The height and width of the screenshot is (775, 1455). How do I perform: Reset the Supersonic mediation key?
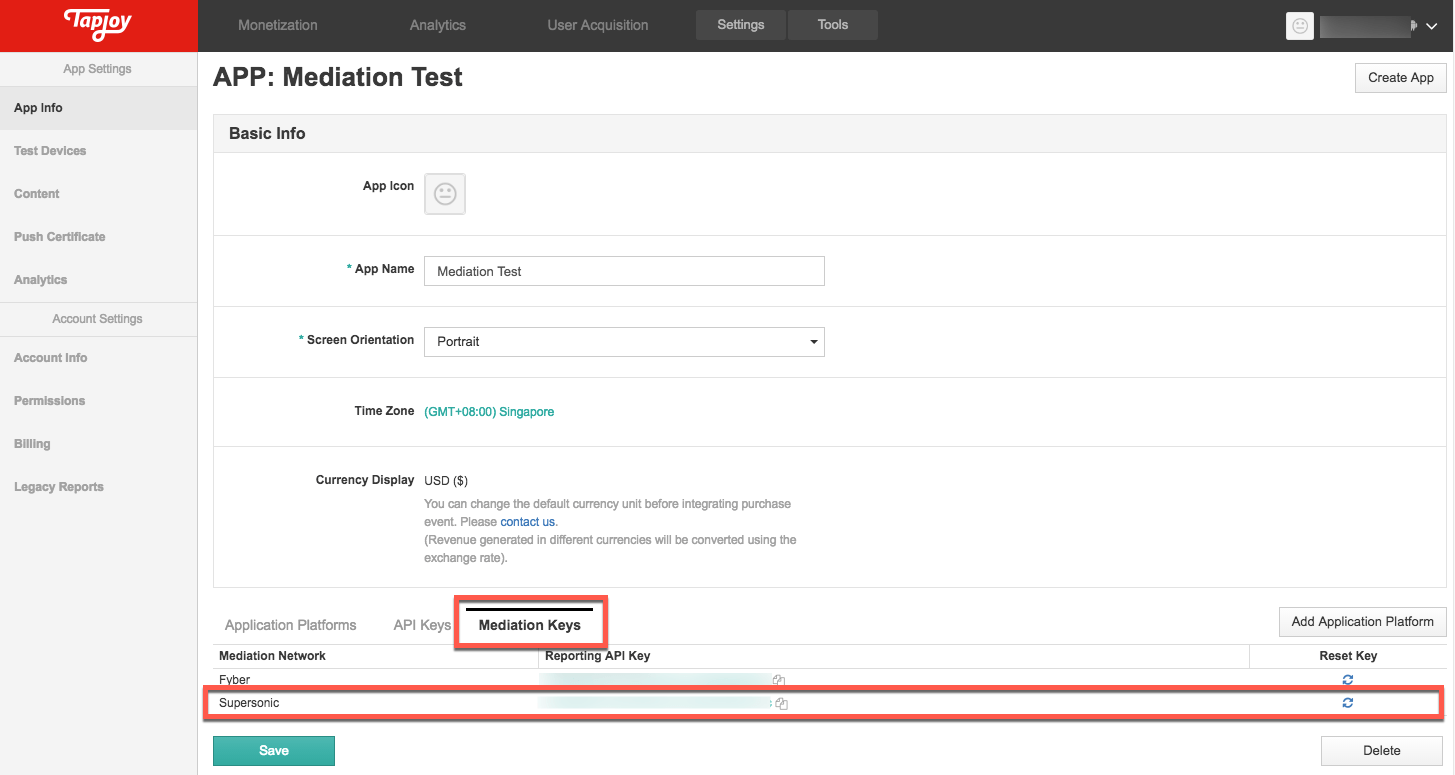tap(1347, 702)
